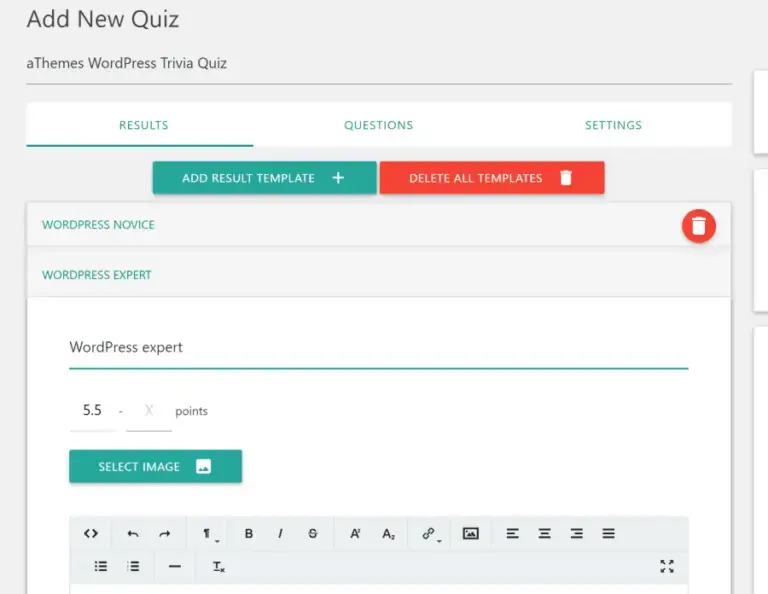Click the minimum points field showing 5.5
The width and height of the screenshot is (768, 594).
(93, 410)
